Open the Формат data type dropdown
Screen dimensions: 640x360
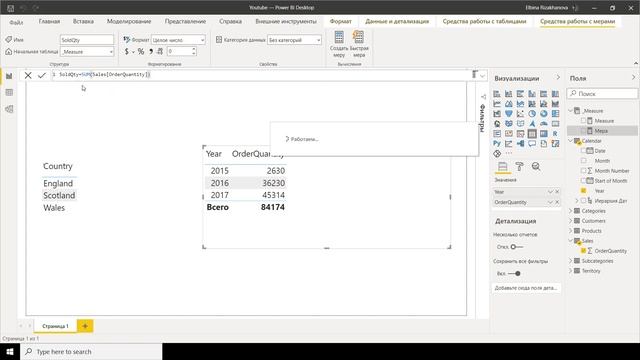pyautogui.click(x=178, y=40)
